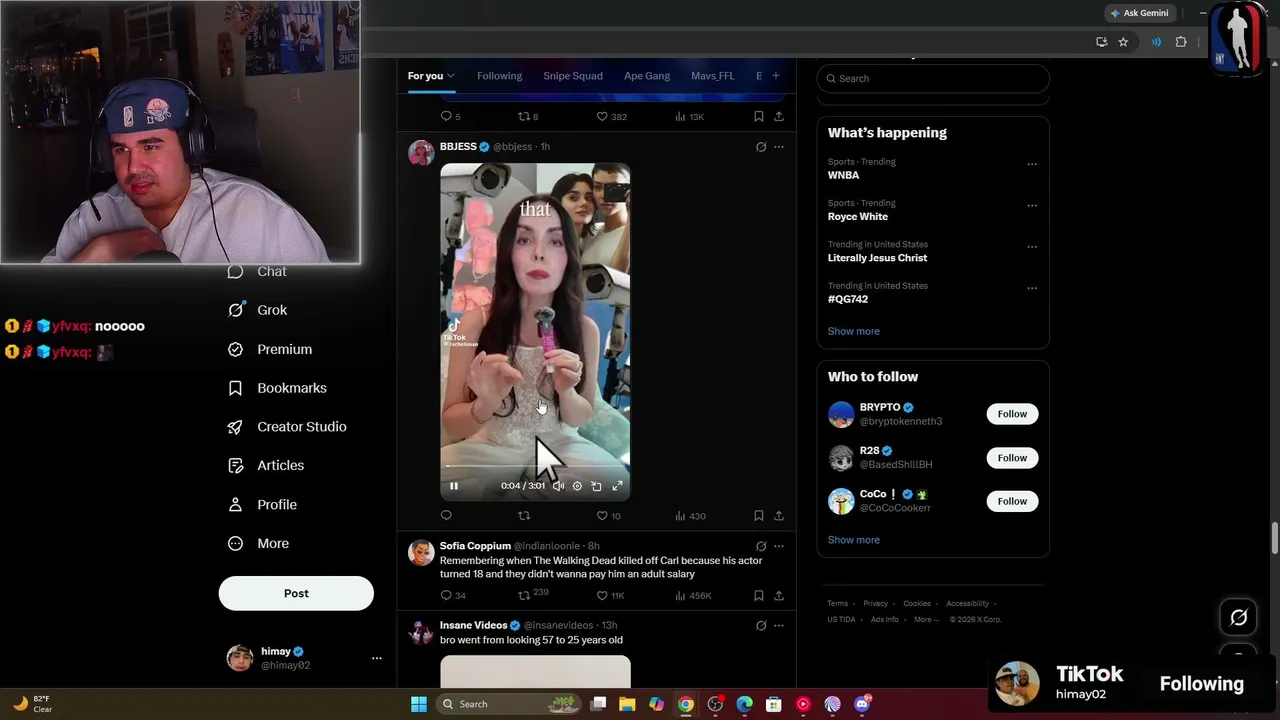
Task: Like the BBJESS post with 10 likes
Action: pyautogui.click(x=608, y=516)
